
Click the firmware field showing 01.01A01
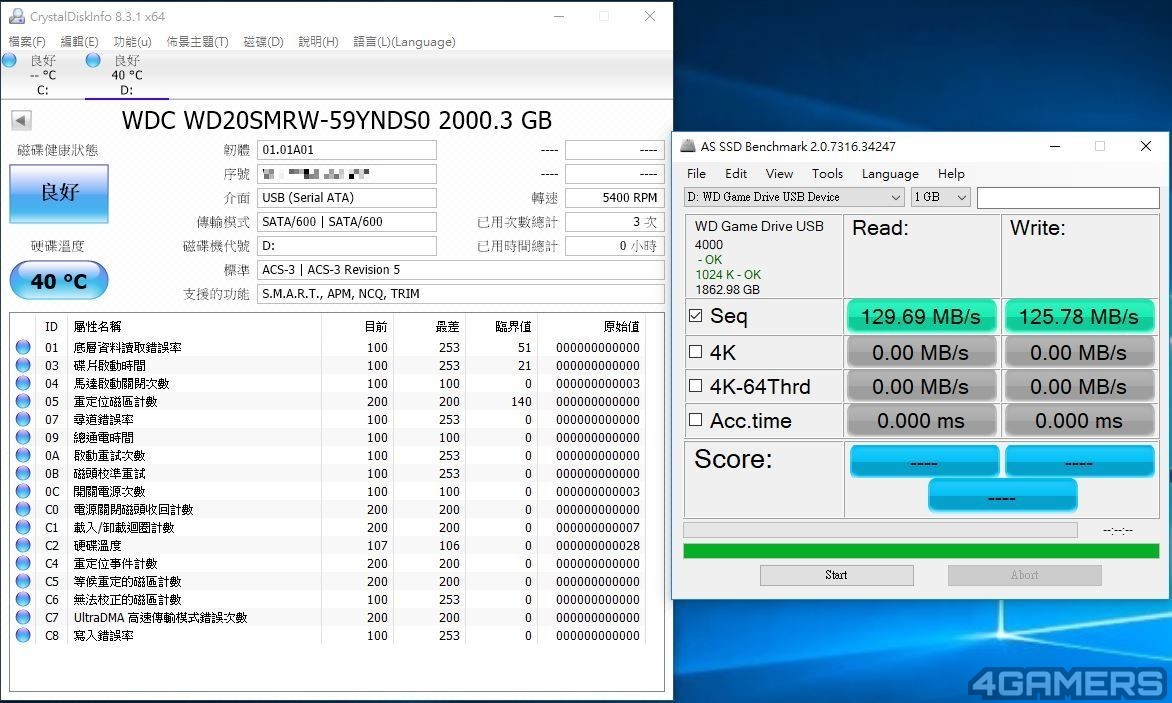pyautogui.click(x=347, y=149)
